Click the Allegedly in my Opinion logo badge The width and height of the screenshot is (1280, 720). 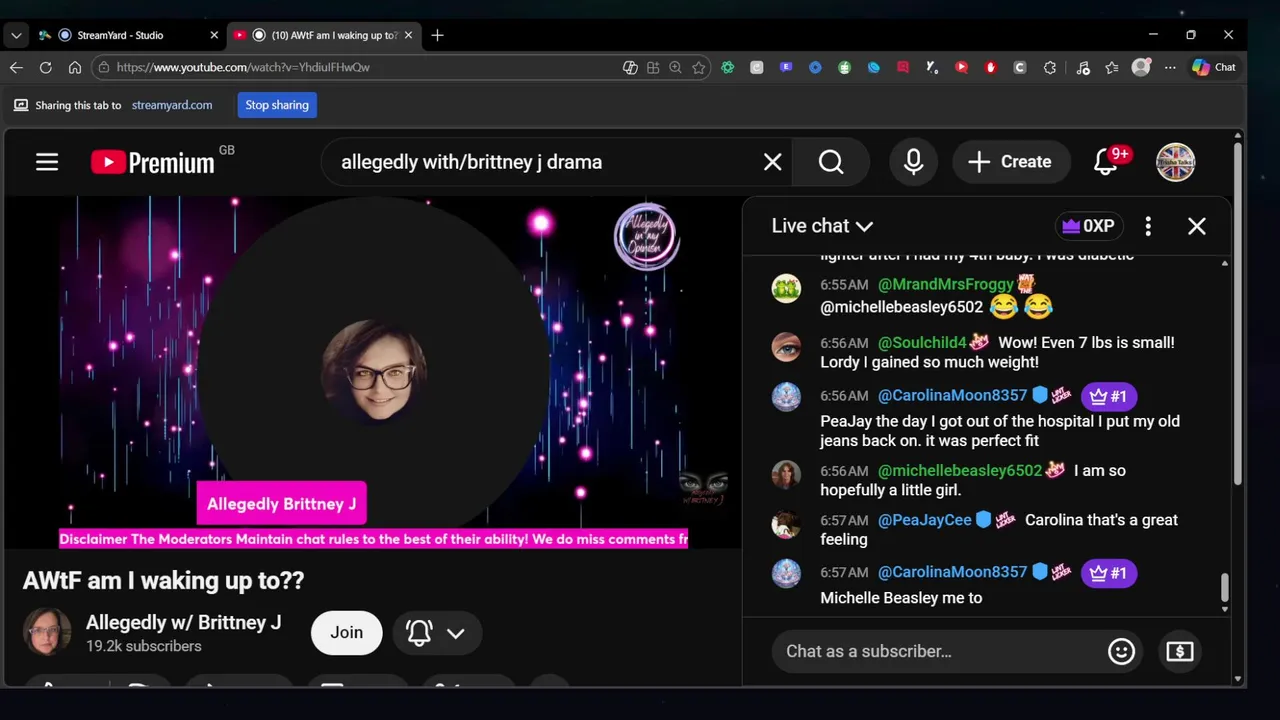[x=646, y=237]
